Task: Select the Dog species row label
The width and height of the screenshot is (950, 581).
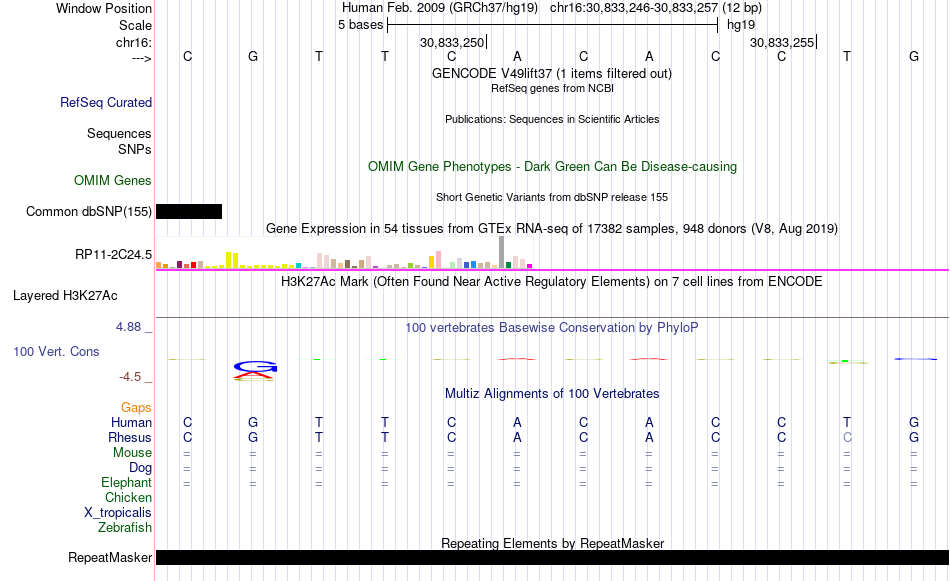Action: point(141,468)
